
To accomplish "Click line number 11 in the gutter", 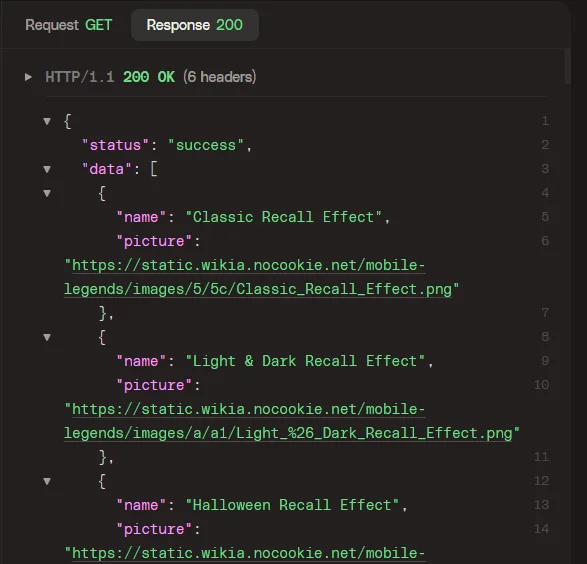I will click(541, 457).
